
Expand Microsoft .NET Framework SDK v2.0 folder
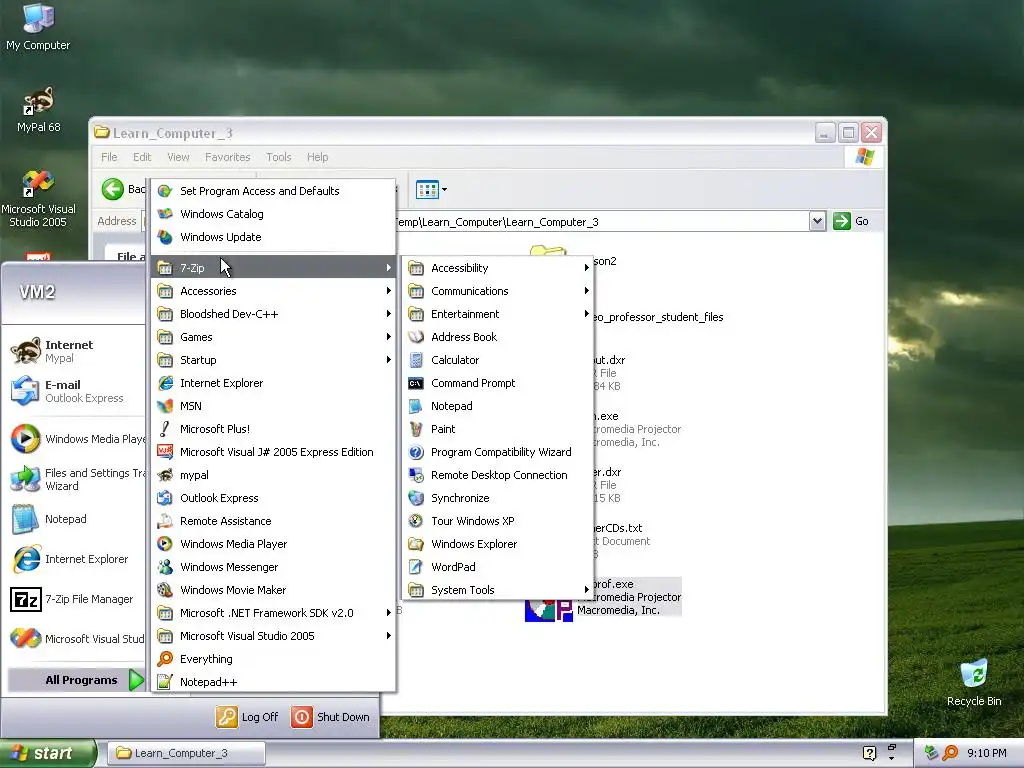[x=274, y=613]
